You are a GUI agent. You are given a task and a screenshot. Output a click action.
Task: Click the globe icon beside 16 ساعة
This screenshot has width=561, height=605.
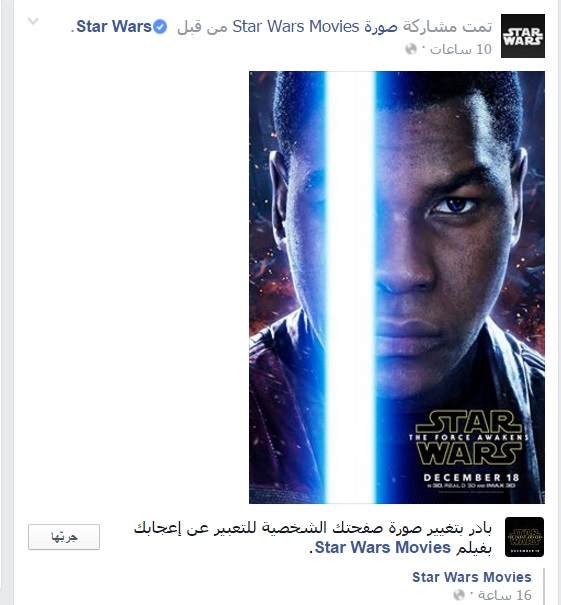point(459,595)
